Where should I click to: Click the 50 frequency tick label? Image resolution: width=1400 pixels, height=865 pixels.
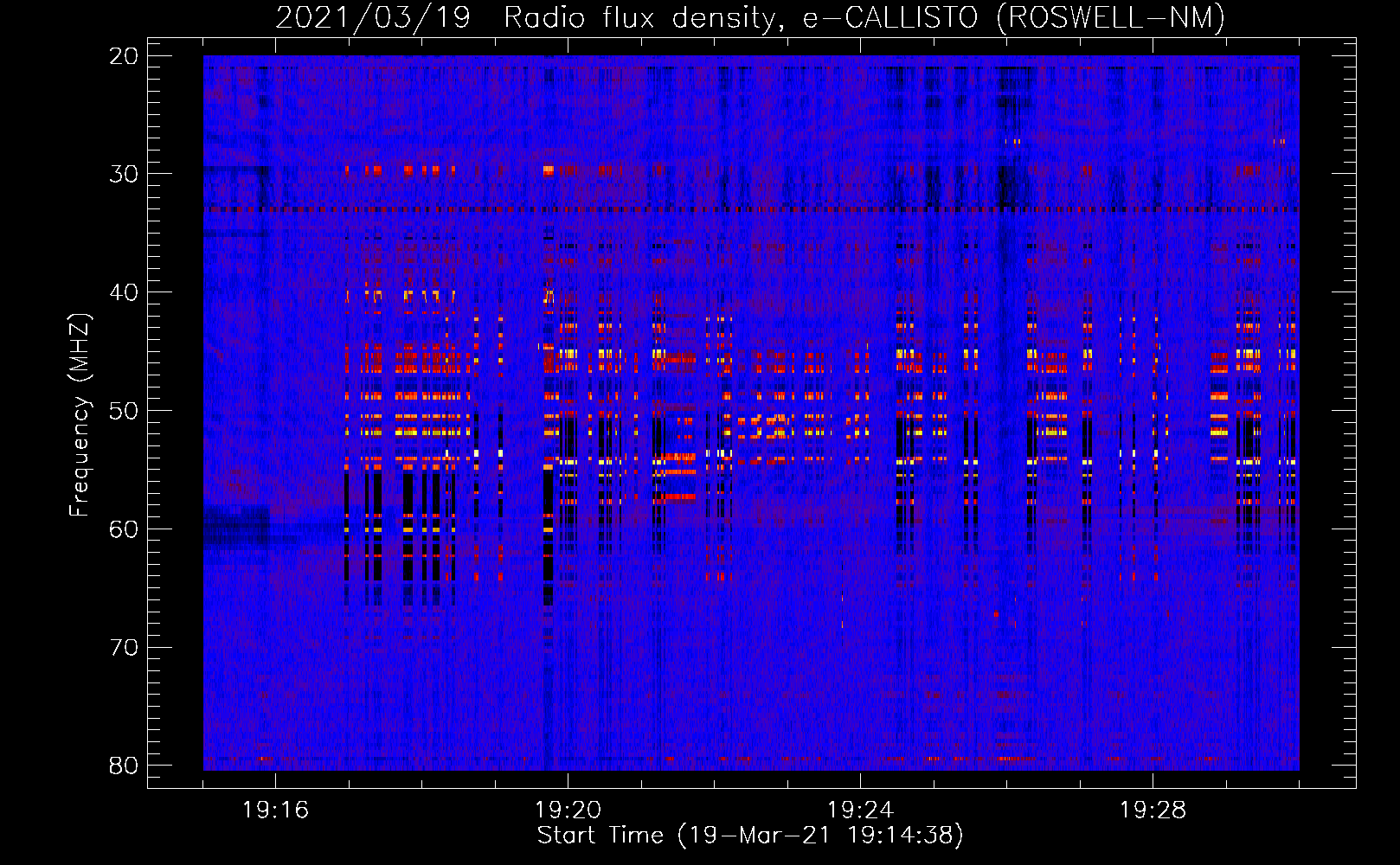125,411
